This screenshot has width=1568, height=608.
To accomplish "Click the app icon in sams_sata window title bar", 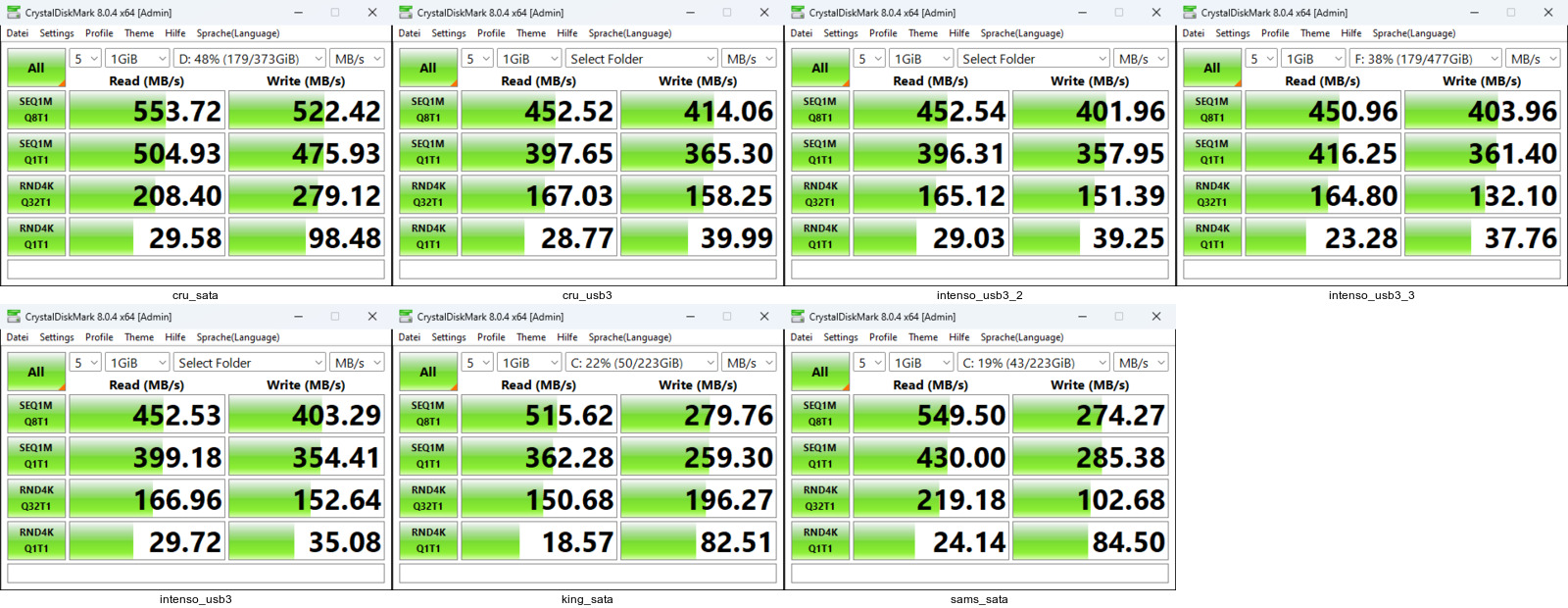I will pyautogui.click(x=798, y=317).
